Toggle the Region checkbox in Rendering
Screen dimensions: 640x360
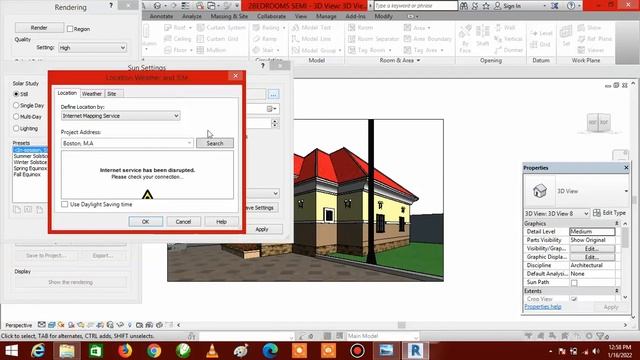70,29
